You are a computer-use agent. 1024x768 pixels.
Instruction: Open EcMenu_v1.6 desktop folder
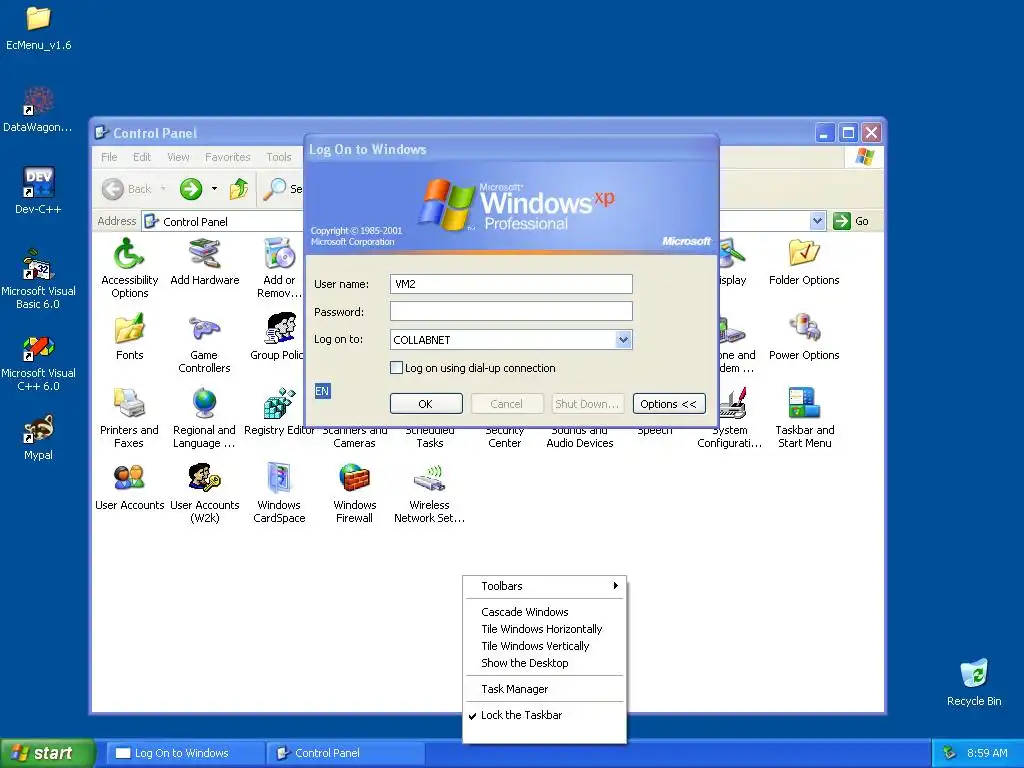(x=38, y=28)
